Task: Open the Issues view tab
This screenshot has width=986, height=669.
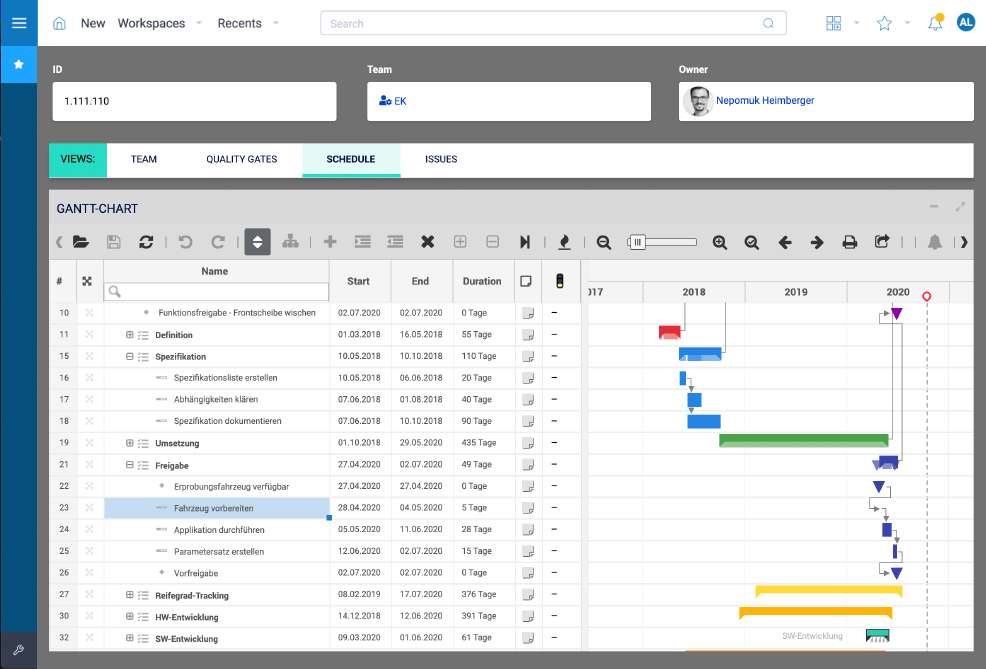Action: pos(441,159)
